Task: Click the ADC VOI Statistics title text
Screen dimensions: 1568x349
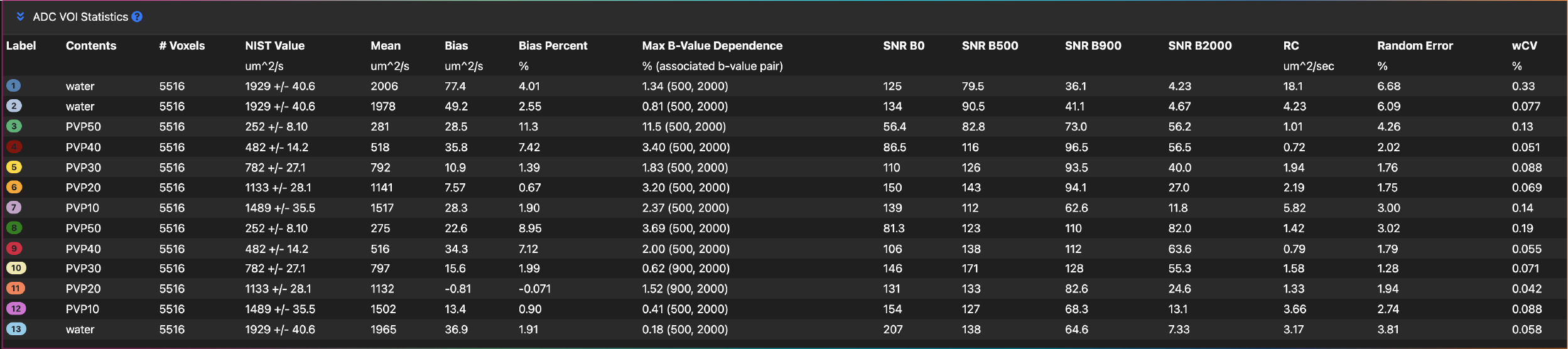Action: click(80, 17)
